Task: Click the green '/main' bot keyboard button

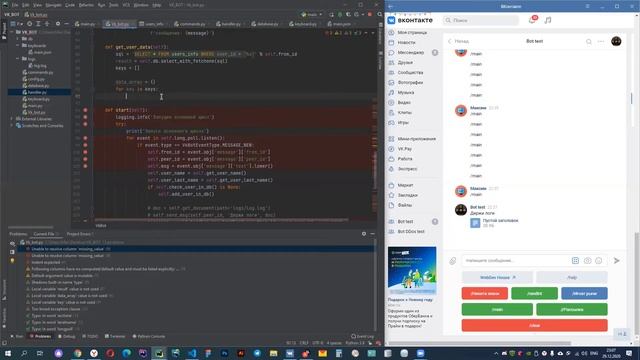Action: (x=497, y=309)
